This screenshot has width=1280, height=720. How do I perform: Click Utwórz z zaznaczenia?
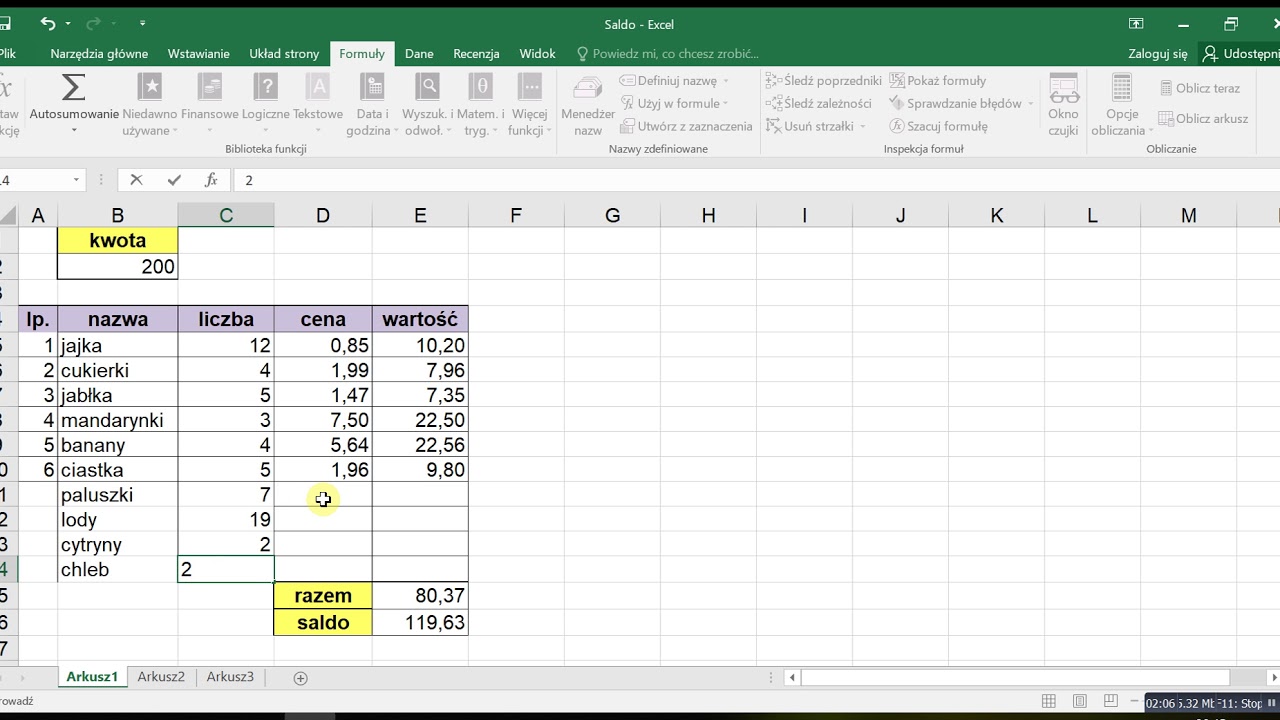(x=686, y=126)
